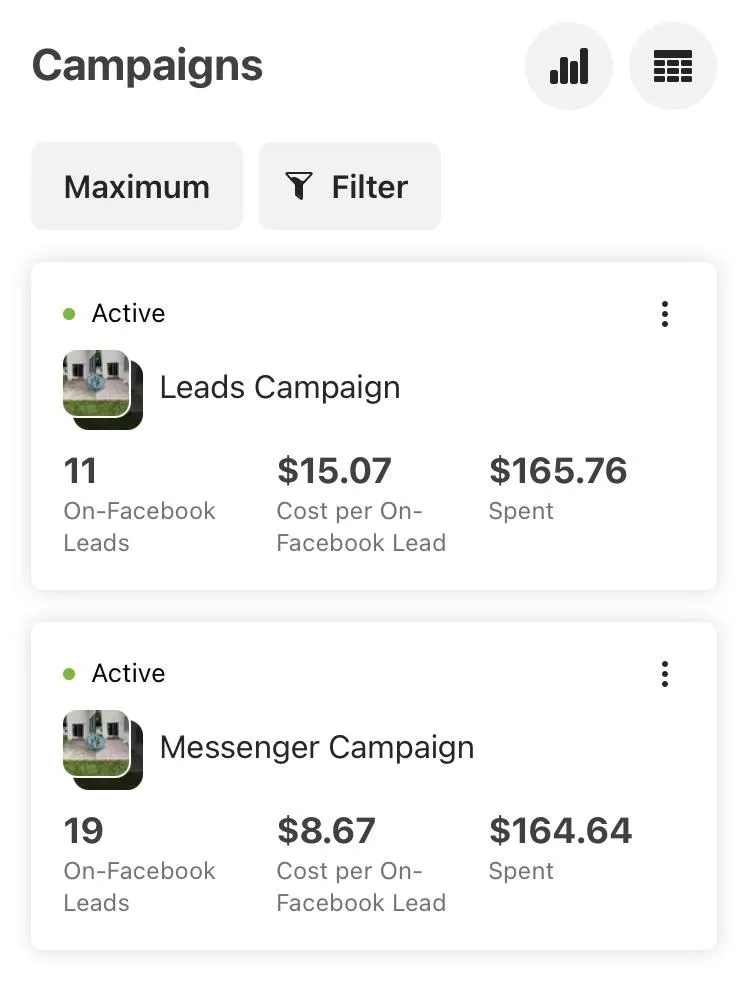
Task: Open Leads Campaign three-dot menu
Action: (x=664, y=314)
